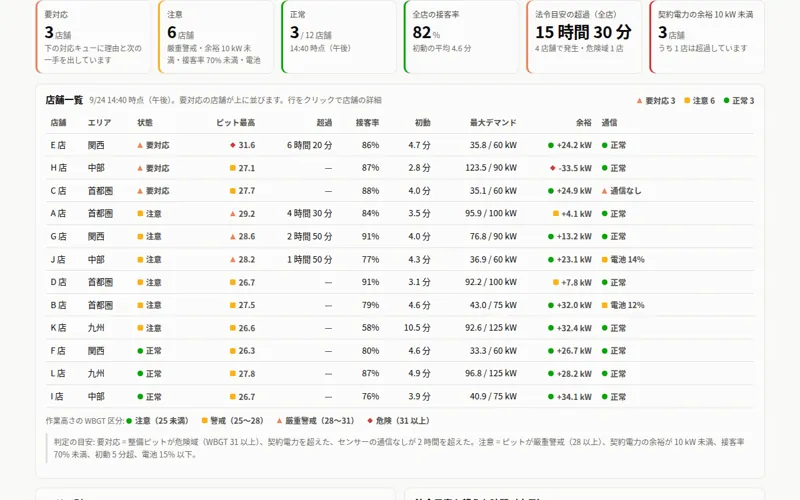Click the green 正常 status dot in I店 row
The height and width of the screenshot is (500, 800).
click(x=140, y=396)
